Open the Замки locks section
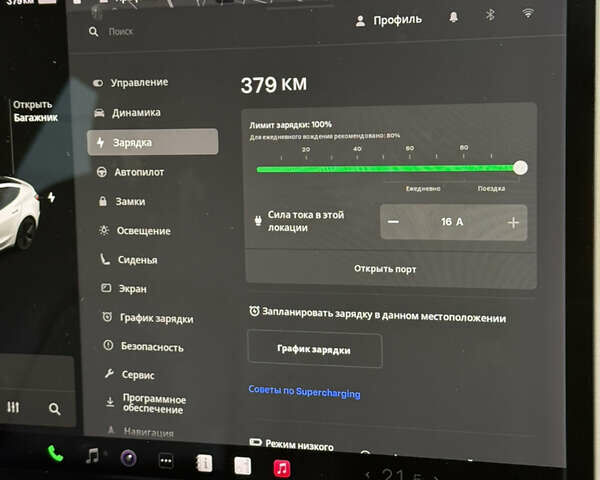 tap(122, 201)
